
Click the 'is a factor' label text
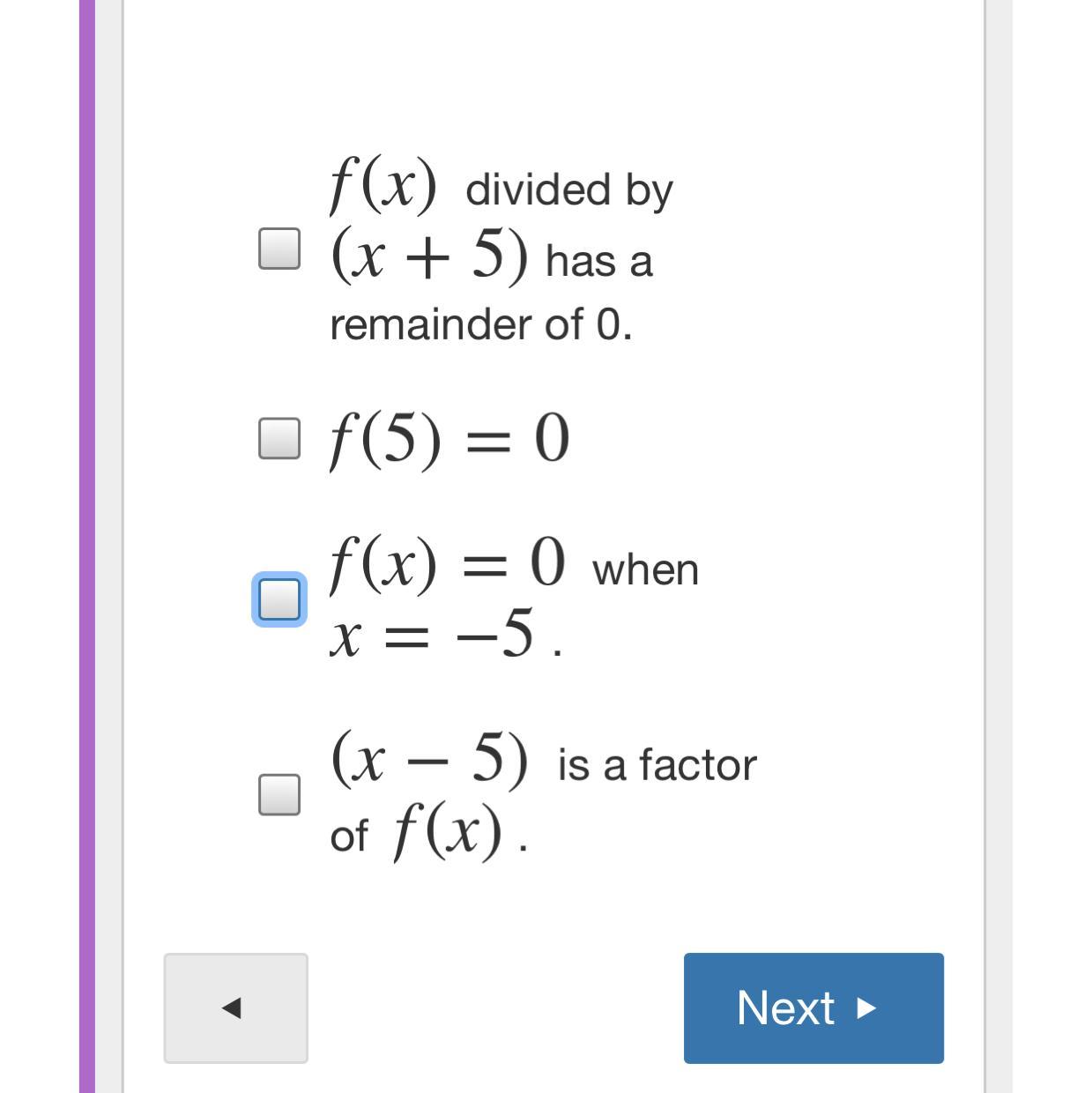[x=657, y=764]
